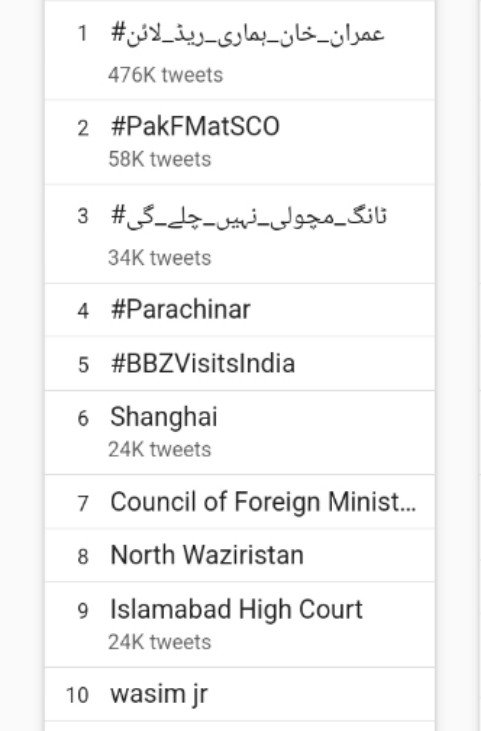Click the 34K tweets count
This screenshot has width=481, height=731.
tap(160, 258)
